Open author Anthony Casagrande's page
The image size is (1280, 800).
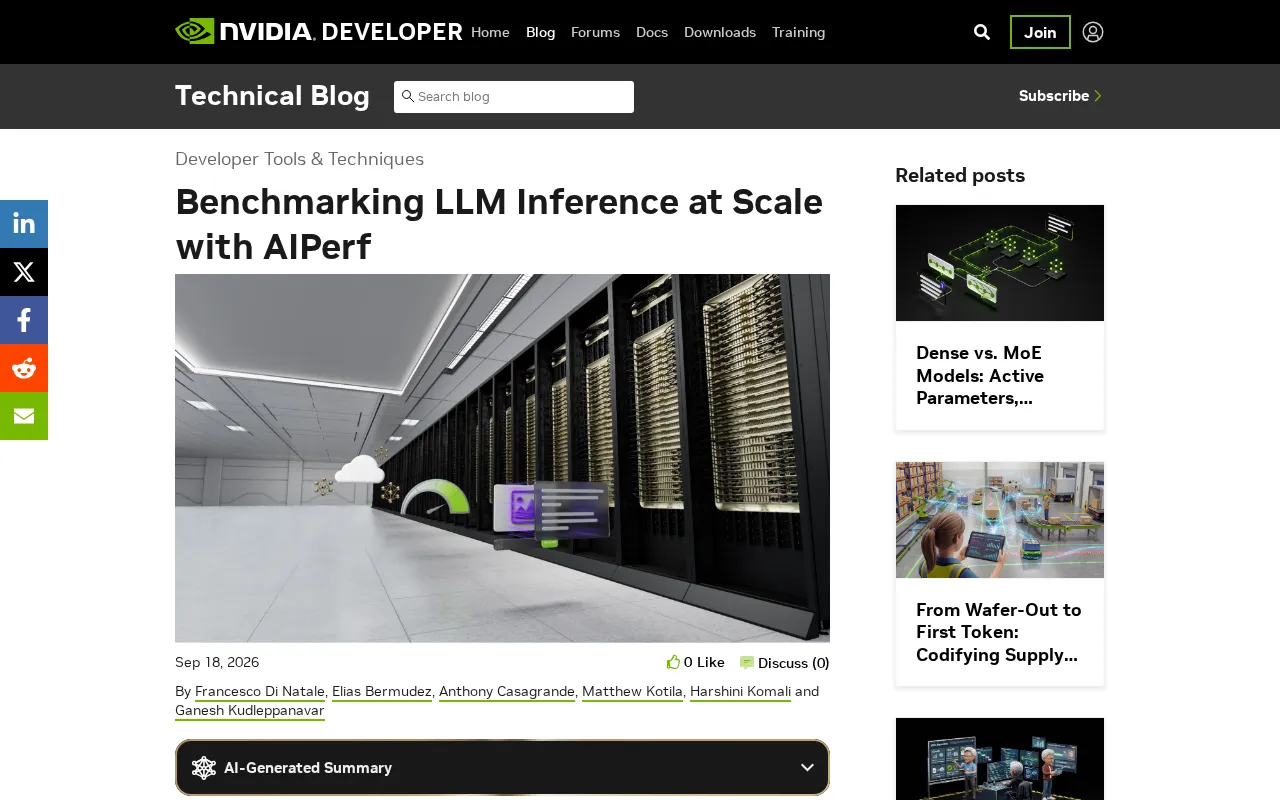pos(507,691)
